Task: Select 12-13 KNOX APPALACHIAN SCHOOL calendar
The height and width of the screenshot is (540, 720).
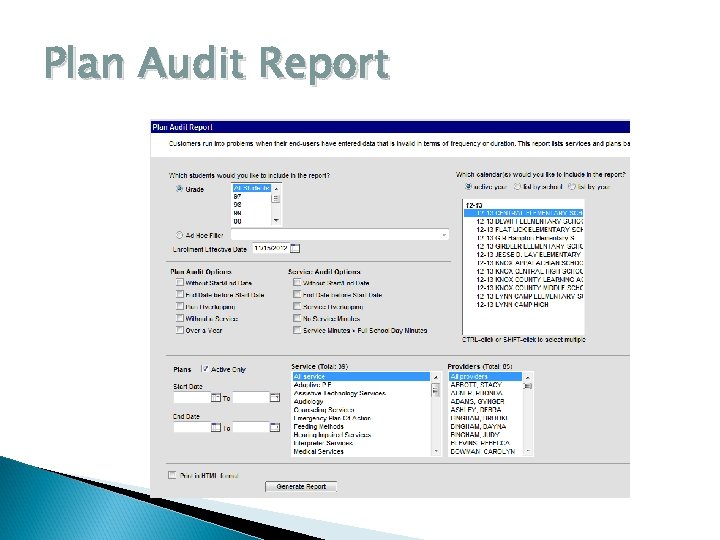Action: coord(523,263)
